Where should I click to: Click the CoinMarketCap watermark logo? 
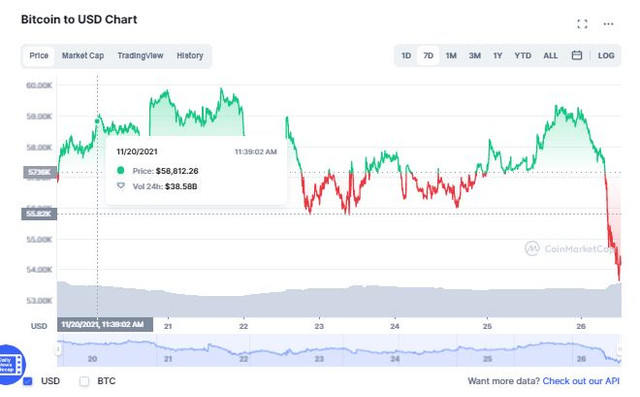(532, 248)
